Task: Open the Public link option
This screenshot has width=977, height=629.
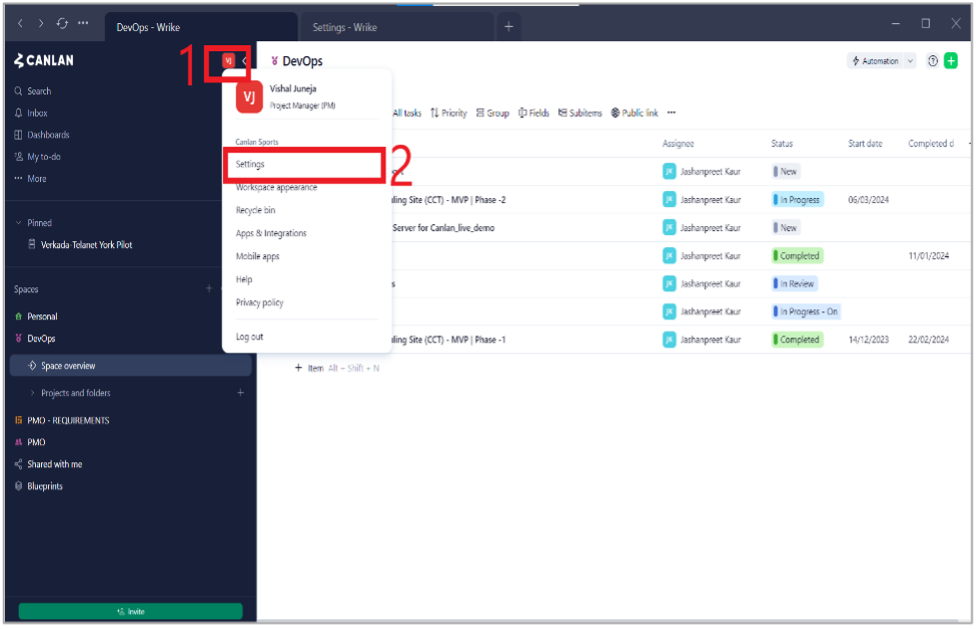Action: point(634,113)
